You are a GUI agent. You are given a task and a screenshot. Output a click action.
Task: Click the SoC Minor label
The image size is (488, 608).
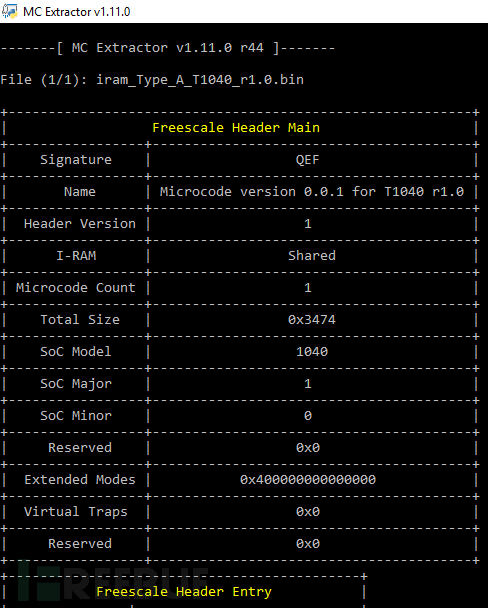[76, 416]
